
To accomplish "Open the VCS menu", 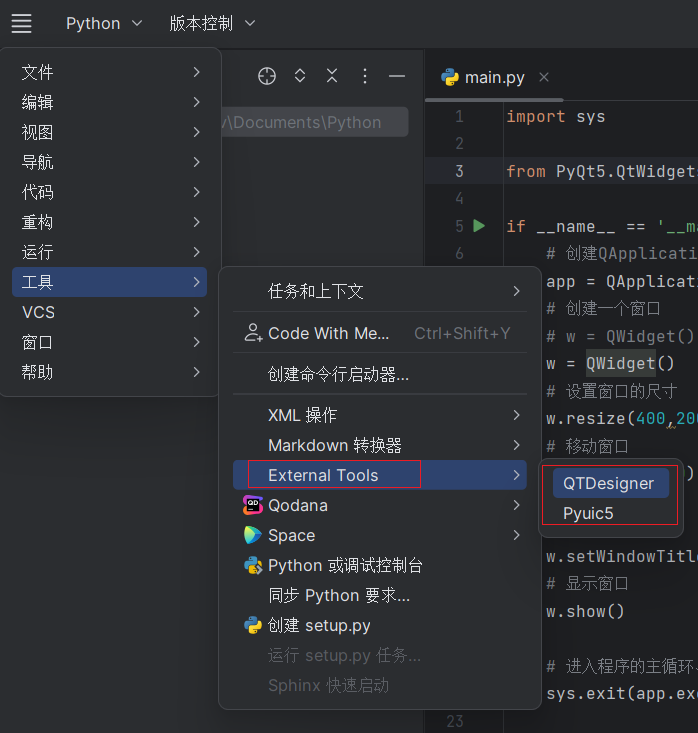I will pos(109,312).
